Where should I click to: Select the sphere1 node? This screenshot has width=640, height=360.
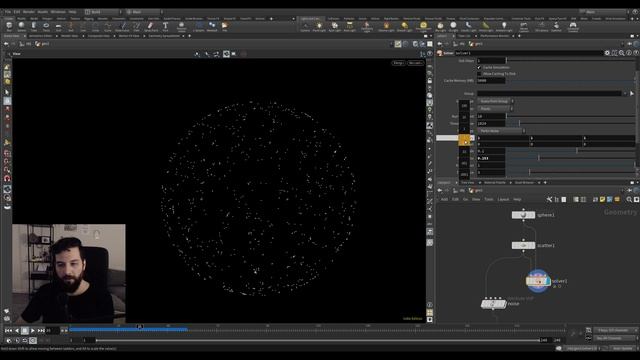coord(523,215)
